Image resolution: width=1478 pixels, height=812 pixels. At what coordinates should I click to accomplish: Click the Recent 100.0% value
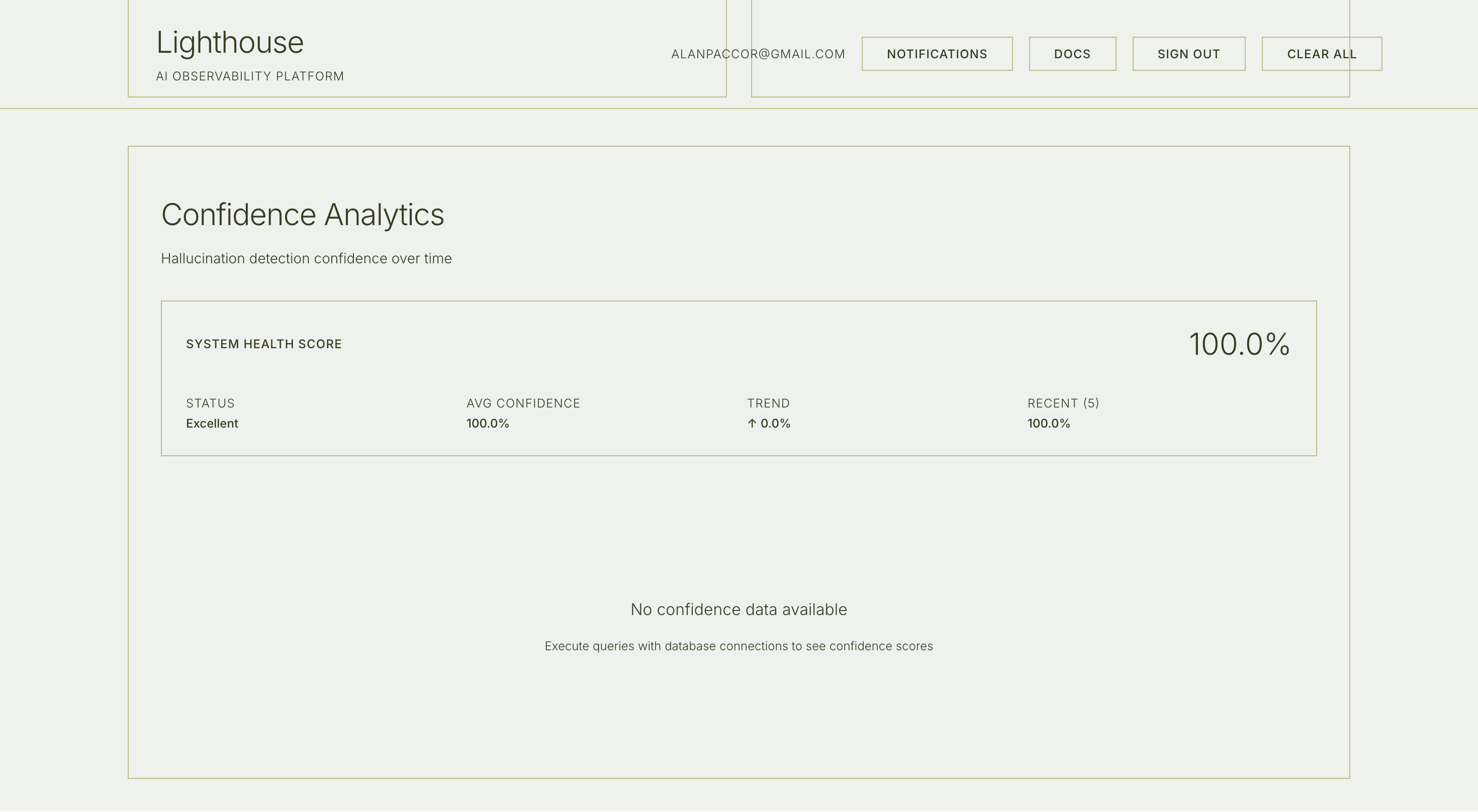click(1048, 424)
